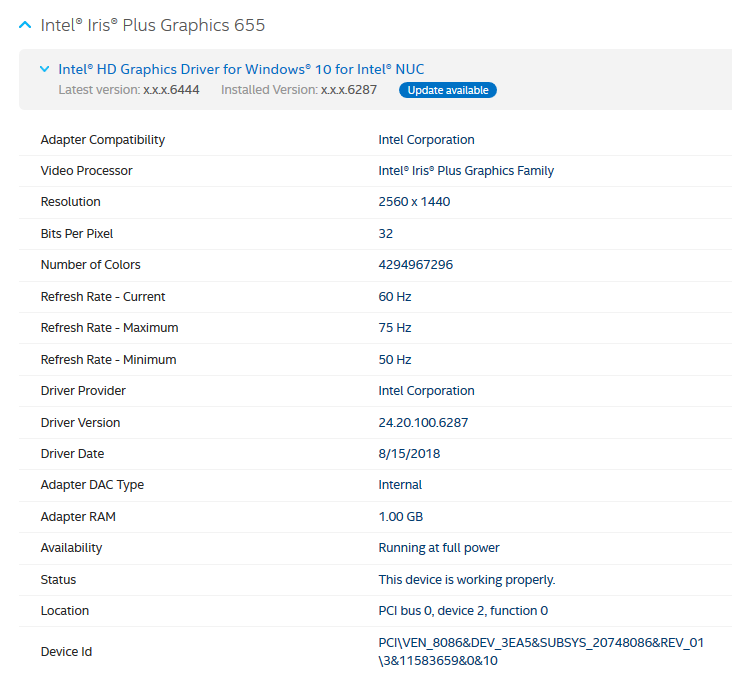
Task: Select the Internal DAC type value
Action: click(x=400, y=485)
